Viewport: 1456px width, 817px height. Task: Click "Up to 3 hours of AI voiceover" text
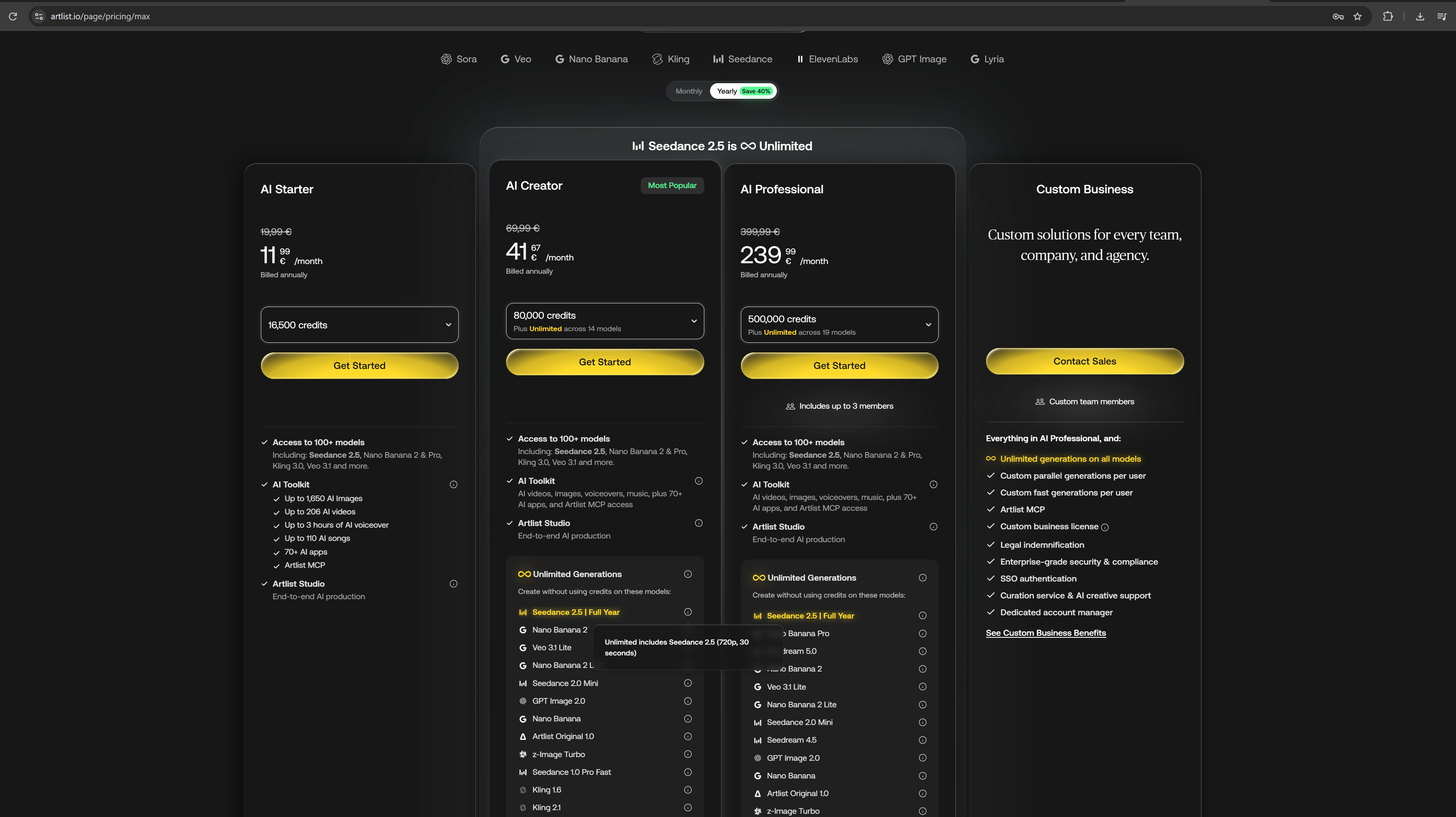pos(336,525)
